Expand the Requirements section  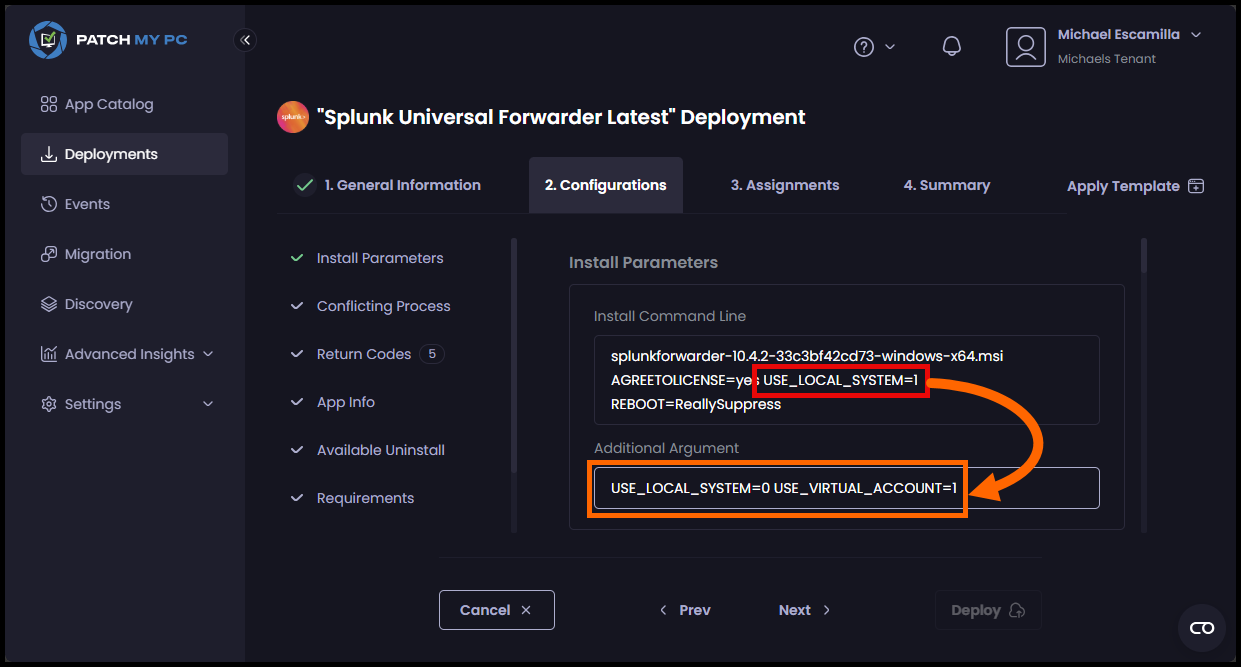click(365, 498)
